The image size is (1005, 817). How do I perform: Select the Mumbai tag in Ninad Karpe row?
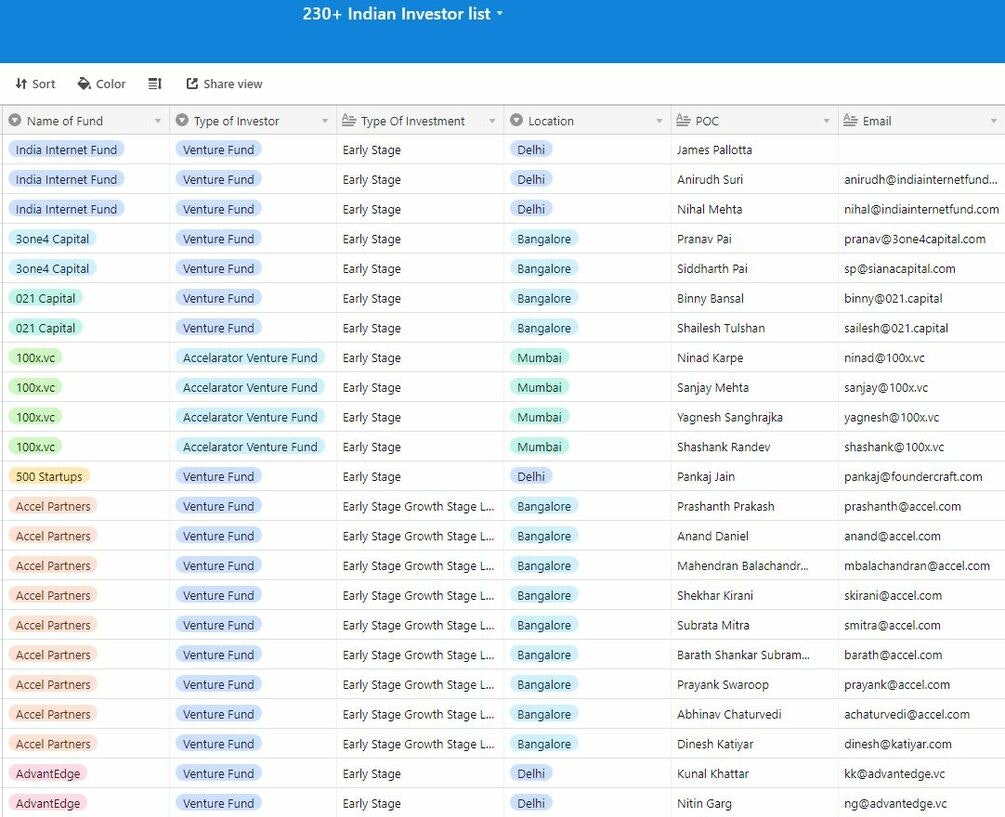pyautogui.click(x=540, y=358)
